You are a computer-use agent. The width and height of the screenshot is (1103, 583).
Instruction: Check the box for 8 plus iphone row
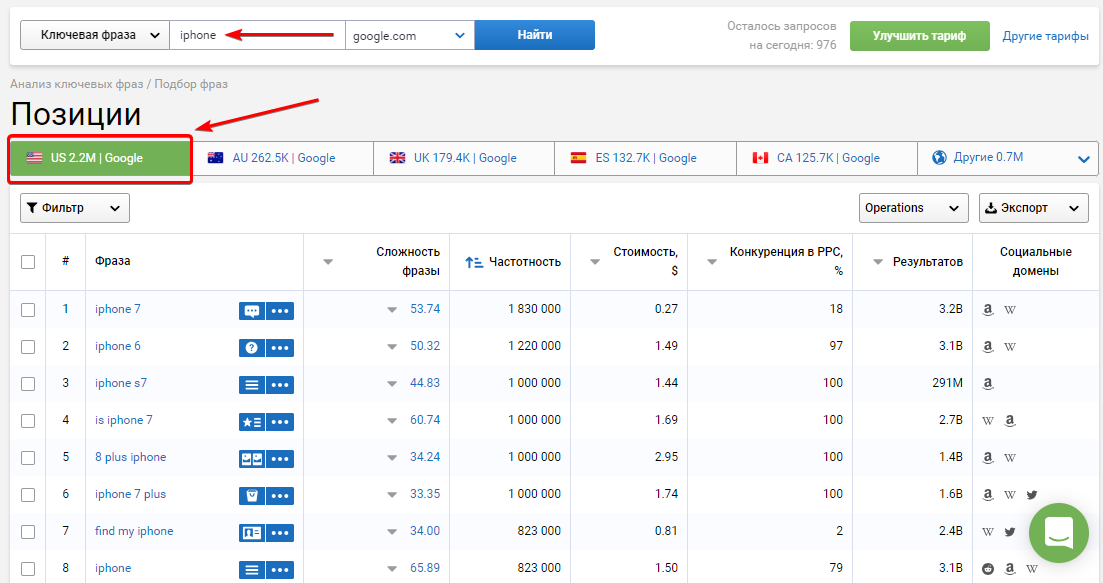tap(28, 458)
